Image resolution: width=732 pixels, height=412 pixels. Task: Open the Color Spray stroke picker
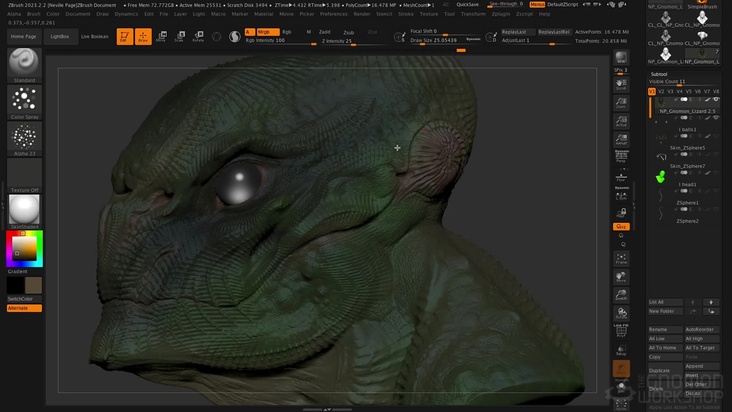pos(24,102)
